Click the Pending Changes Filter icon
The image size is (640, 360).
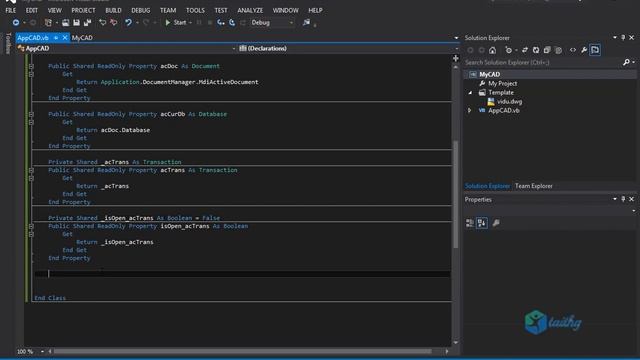click(x=509, y=50)
